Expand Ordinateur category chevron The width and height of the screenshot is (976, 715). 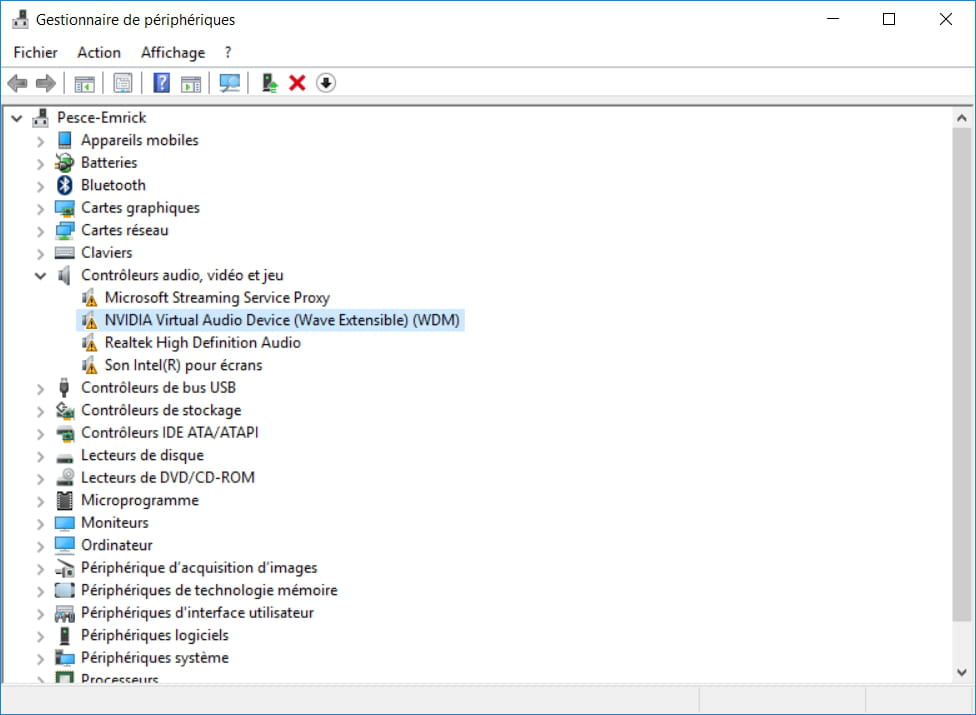[x=40, y=546]
